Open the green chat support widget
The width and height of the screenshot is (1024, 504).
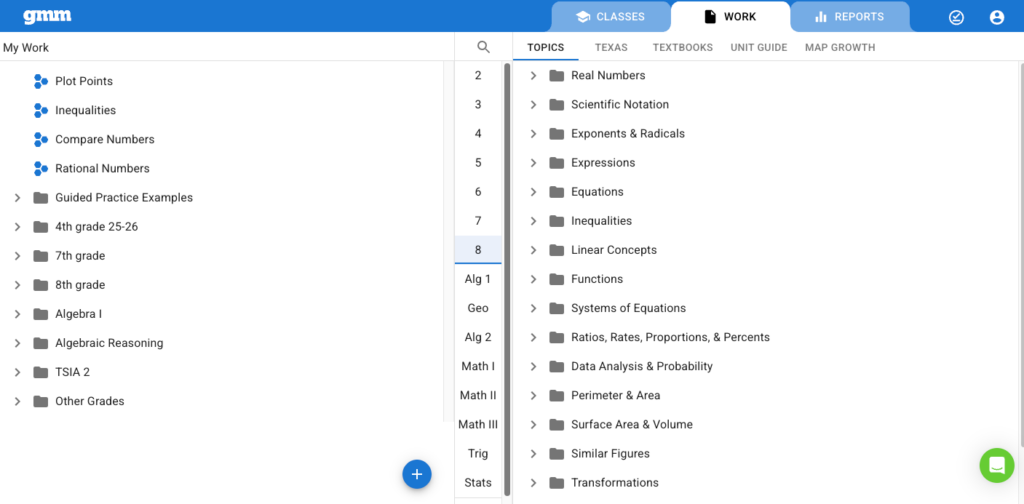click(996, 465)
